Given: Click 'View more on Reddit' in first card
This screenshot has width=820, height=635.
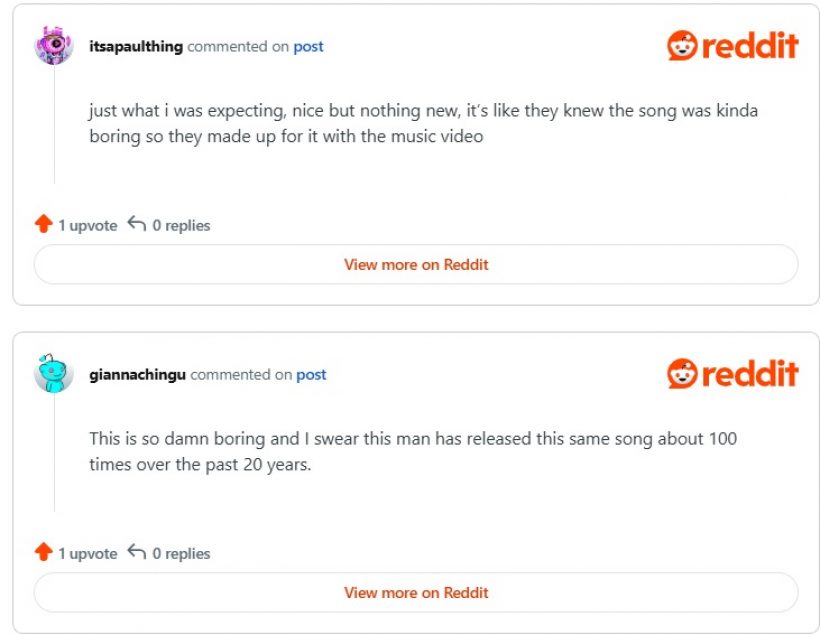Looking at the screenshot, I should (x=416, y=265).
